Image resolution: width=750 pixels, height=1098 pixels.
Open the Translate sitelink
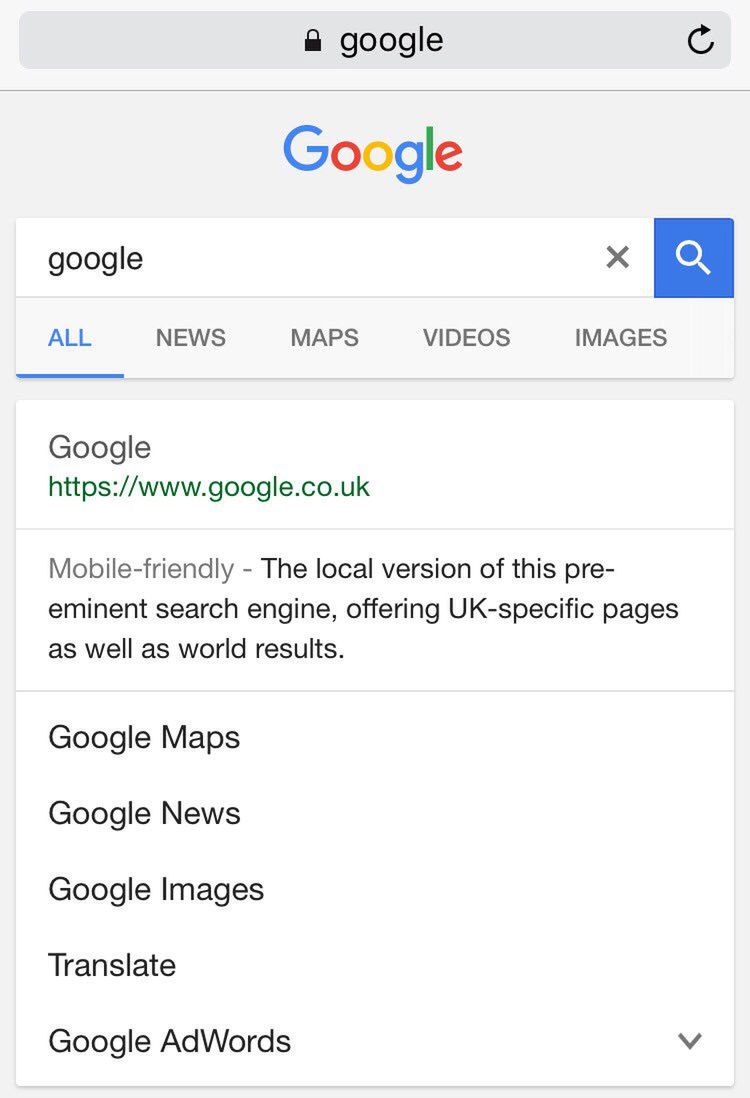click(x=112, y=965)
